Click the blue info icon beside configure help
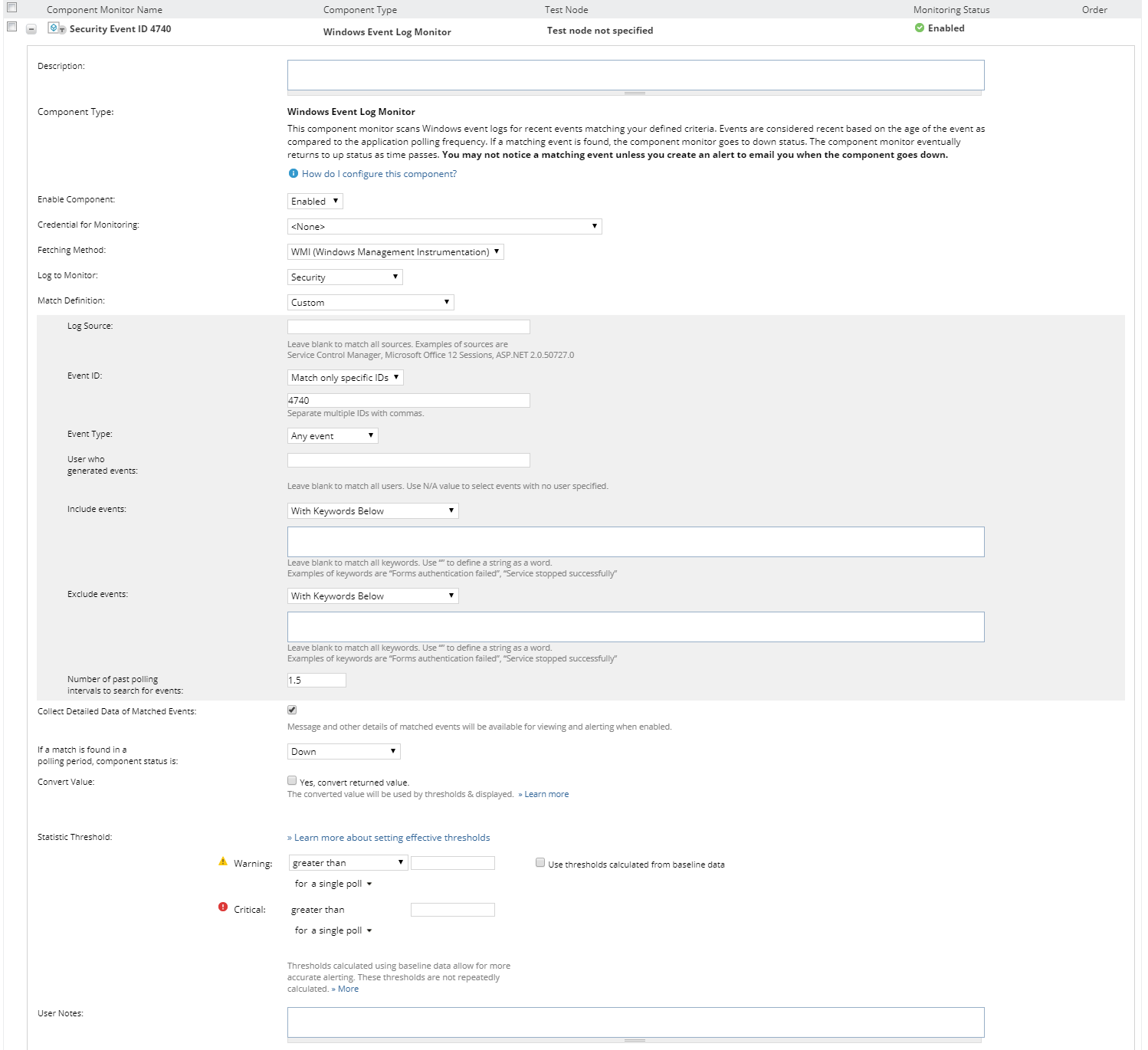This screenshot has width=1148, height=1050. pos(293,174)
